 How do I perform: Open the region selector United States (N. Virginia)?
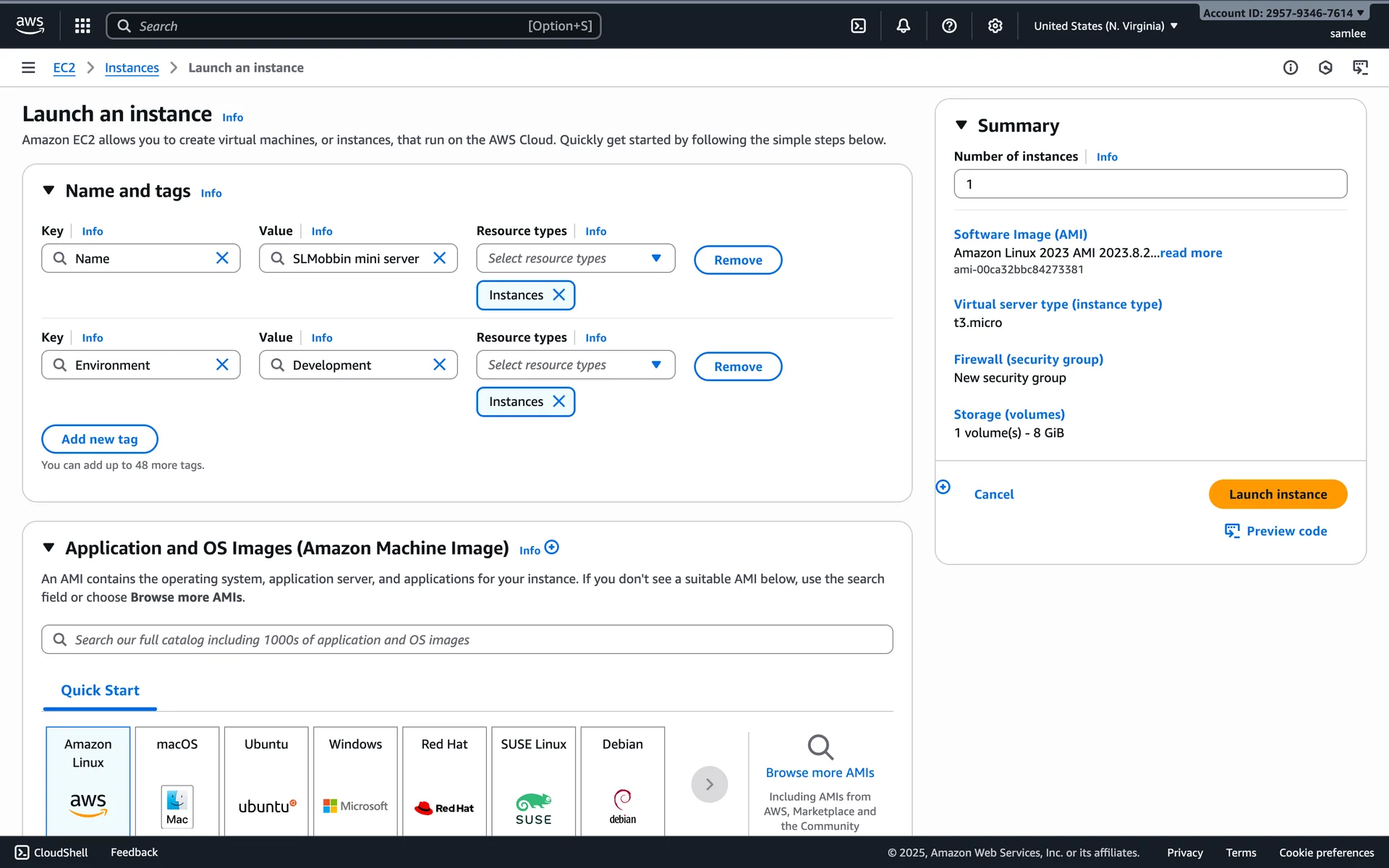1105,26
